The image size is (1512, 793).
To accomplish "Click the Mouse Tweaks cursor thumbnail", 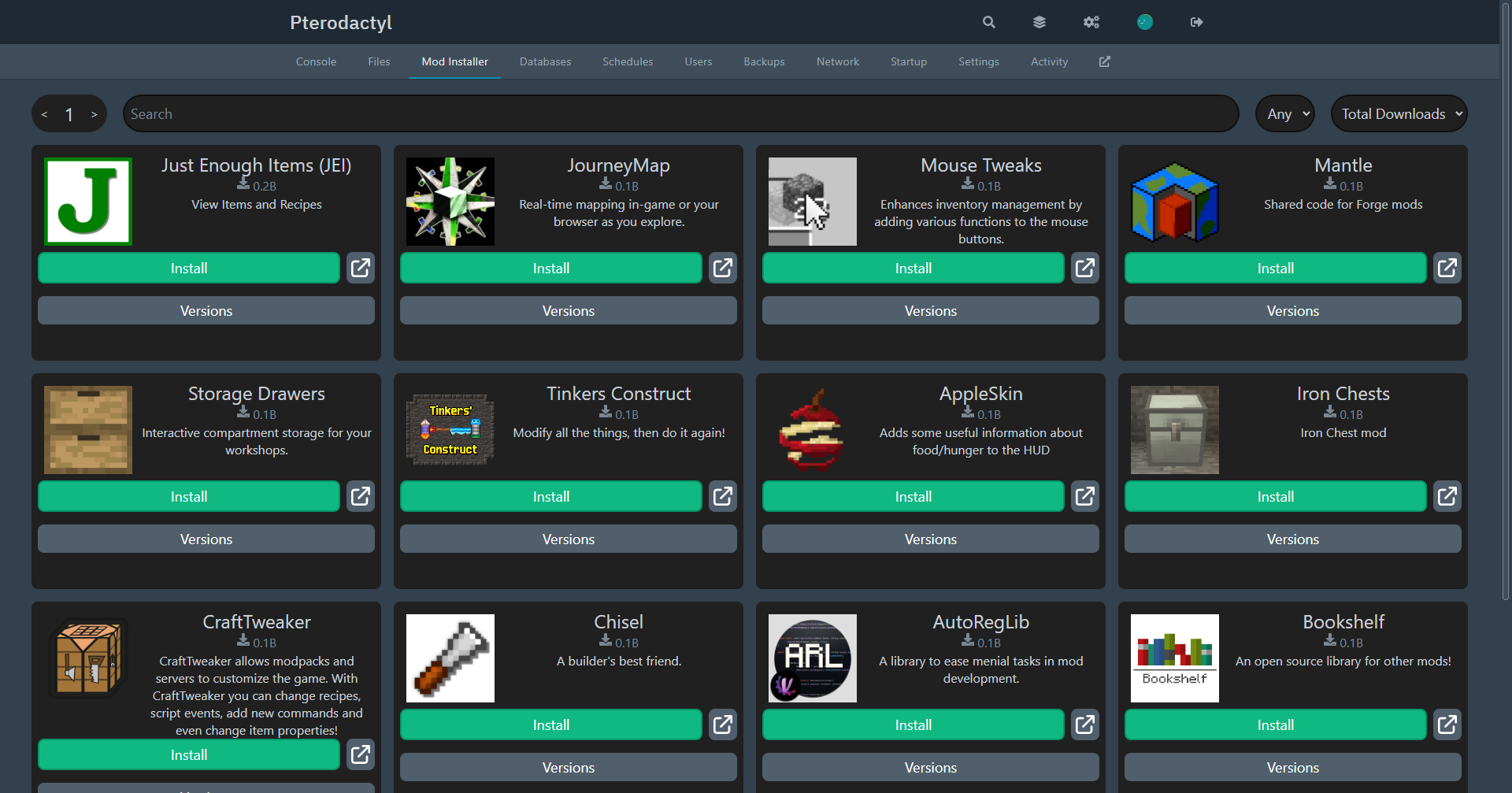I will point(813,202).
